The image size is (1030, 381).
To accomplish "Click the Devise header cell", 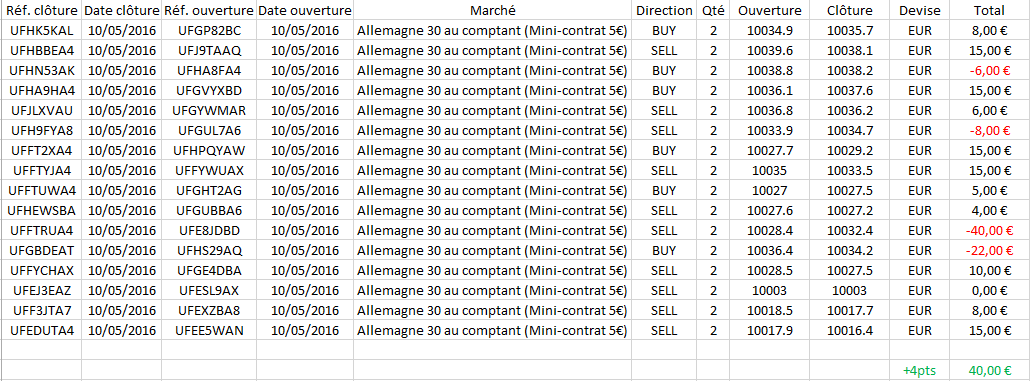I will click(920, 11).
